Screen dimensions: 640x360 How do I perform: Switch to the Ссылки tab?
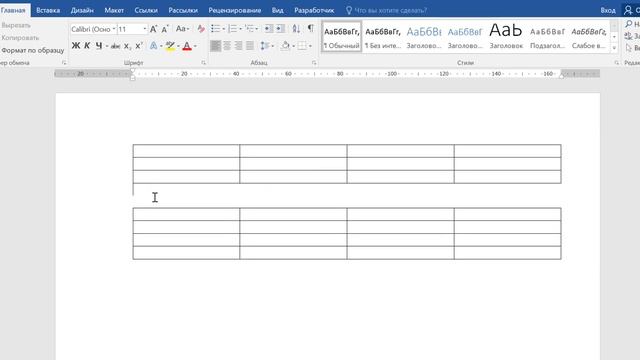coord(146,10)
